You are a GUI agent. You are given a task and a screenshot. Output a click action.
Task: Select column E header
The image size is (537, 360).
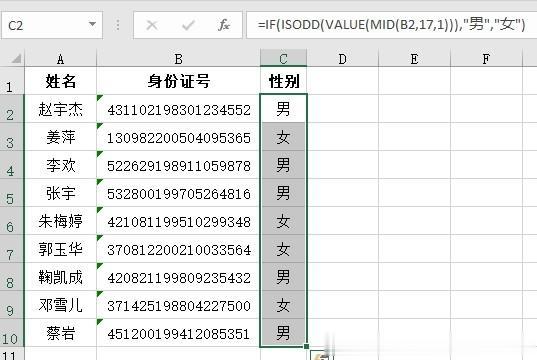pyautogui.click(x=414, y=59)
